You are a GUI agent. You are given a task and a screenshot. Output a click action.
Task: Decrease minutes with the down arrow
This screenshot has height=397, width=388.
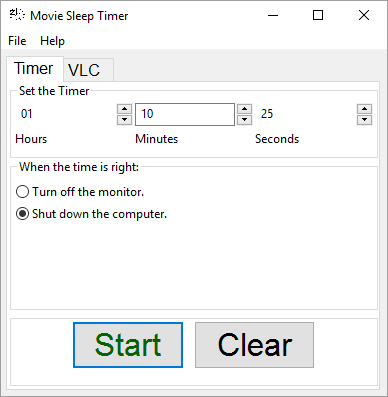pyautogui.click(x=244, y=119)
